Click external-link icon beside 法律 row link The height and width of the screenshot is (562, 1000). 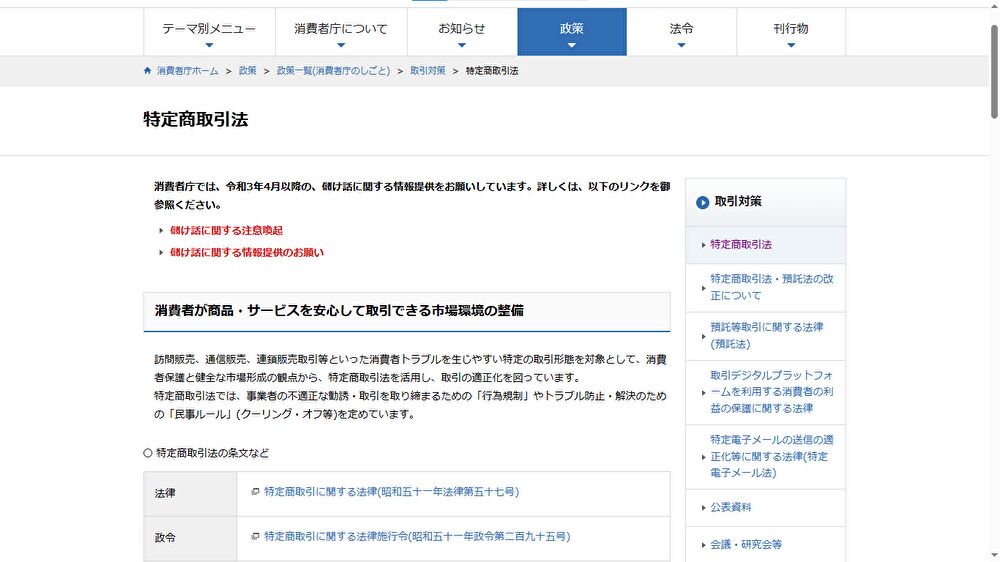tap(255, 492)
